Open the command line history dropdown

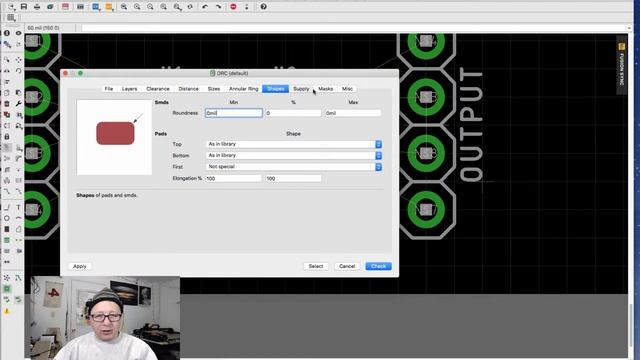[x=629, y=28]
